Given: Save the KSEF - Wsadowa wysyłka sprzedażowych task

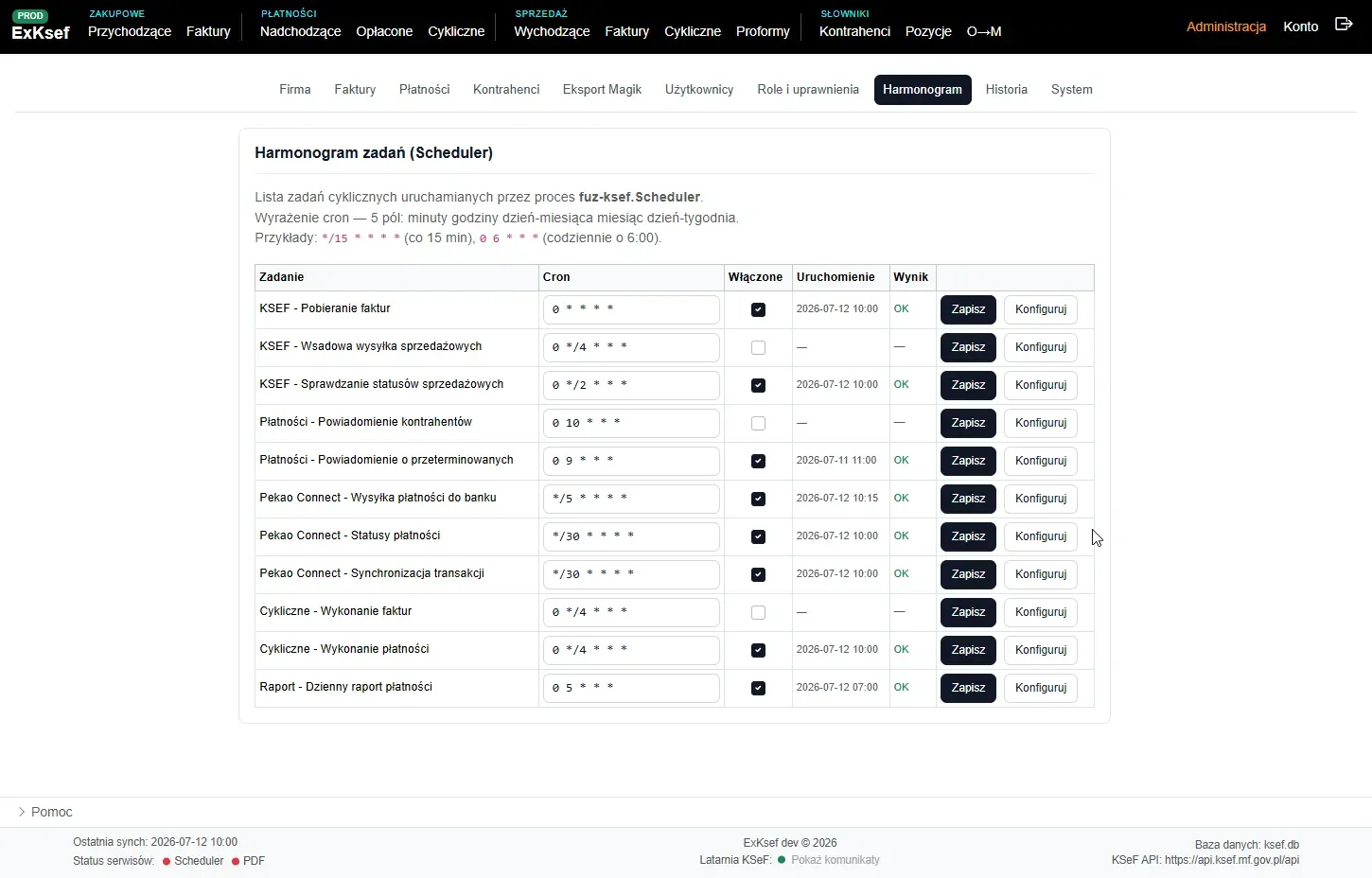Looking at the screenshot, I should [968, 347].
